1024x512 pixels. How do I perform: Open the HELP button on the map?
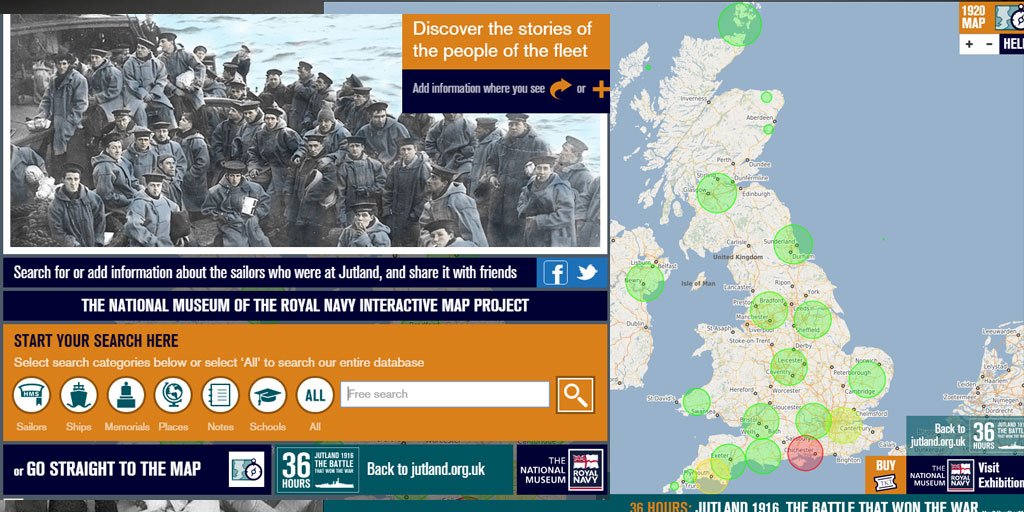coord(1012,44)
